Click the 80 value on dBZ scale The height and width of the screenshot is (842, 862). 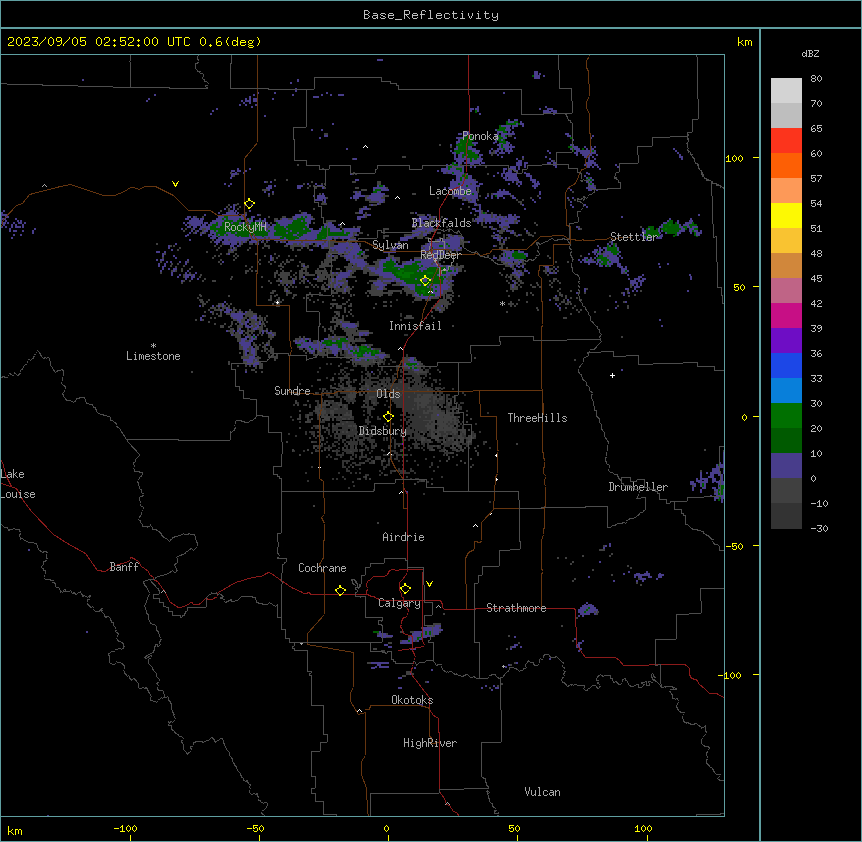click(x=816, y=79)
